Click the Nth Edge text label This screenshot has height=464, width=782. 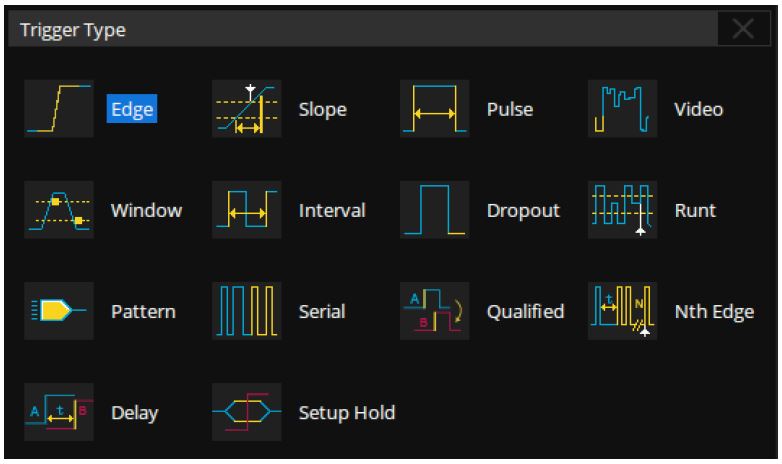[x=714, y=311]
